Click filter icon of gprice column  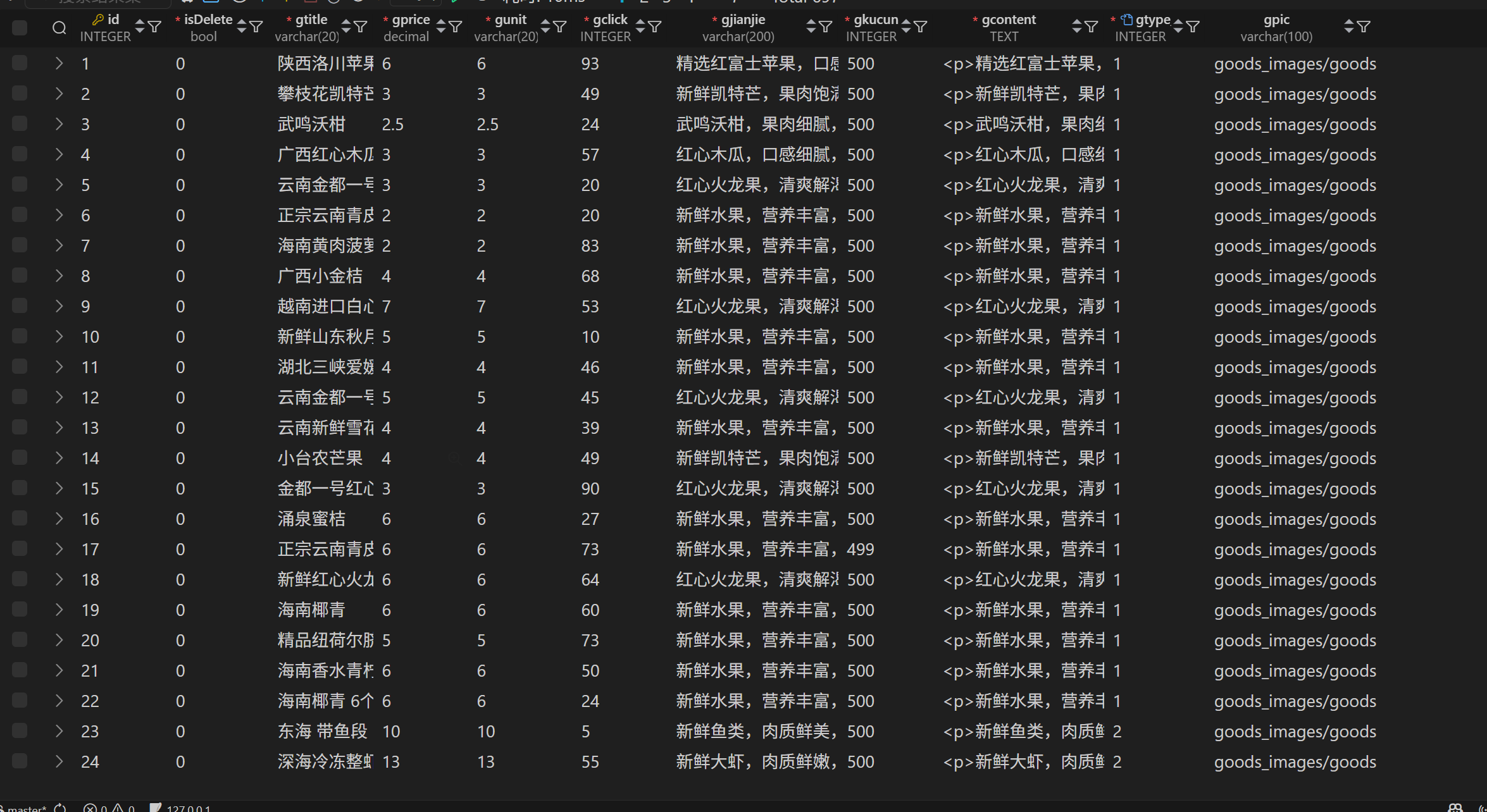click(456, 27)
